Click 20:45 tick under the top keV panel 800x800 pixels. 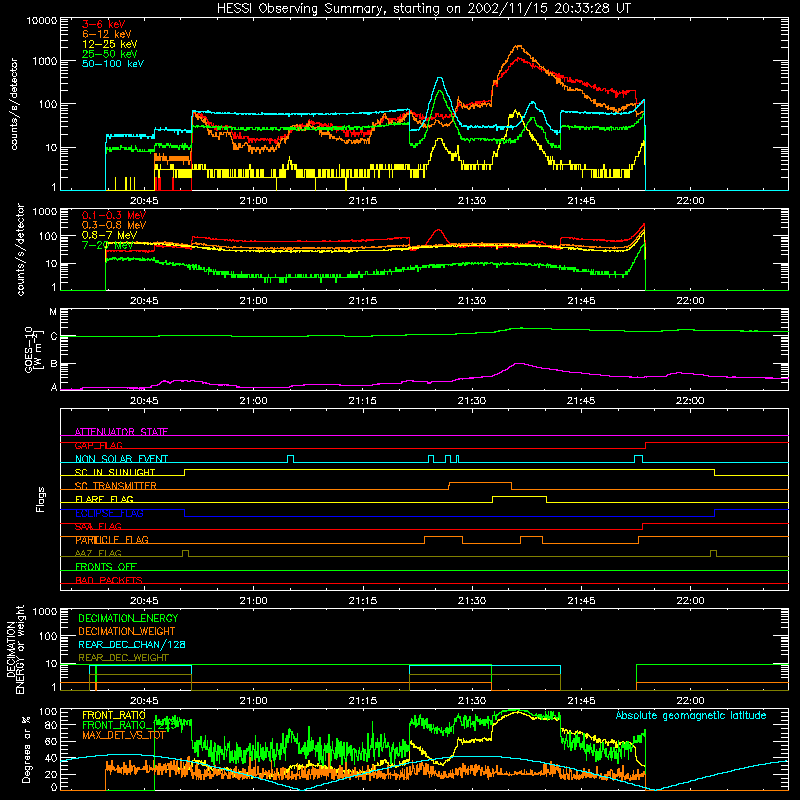[144, 201]
